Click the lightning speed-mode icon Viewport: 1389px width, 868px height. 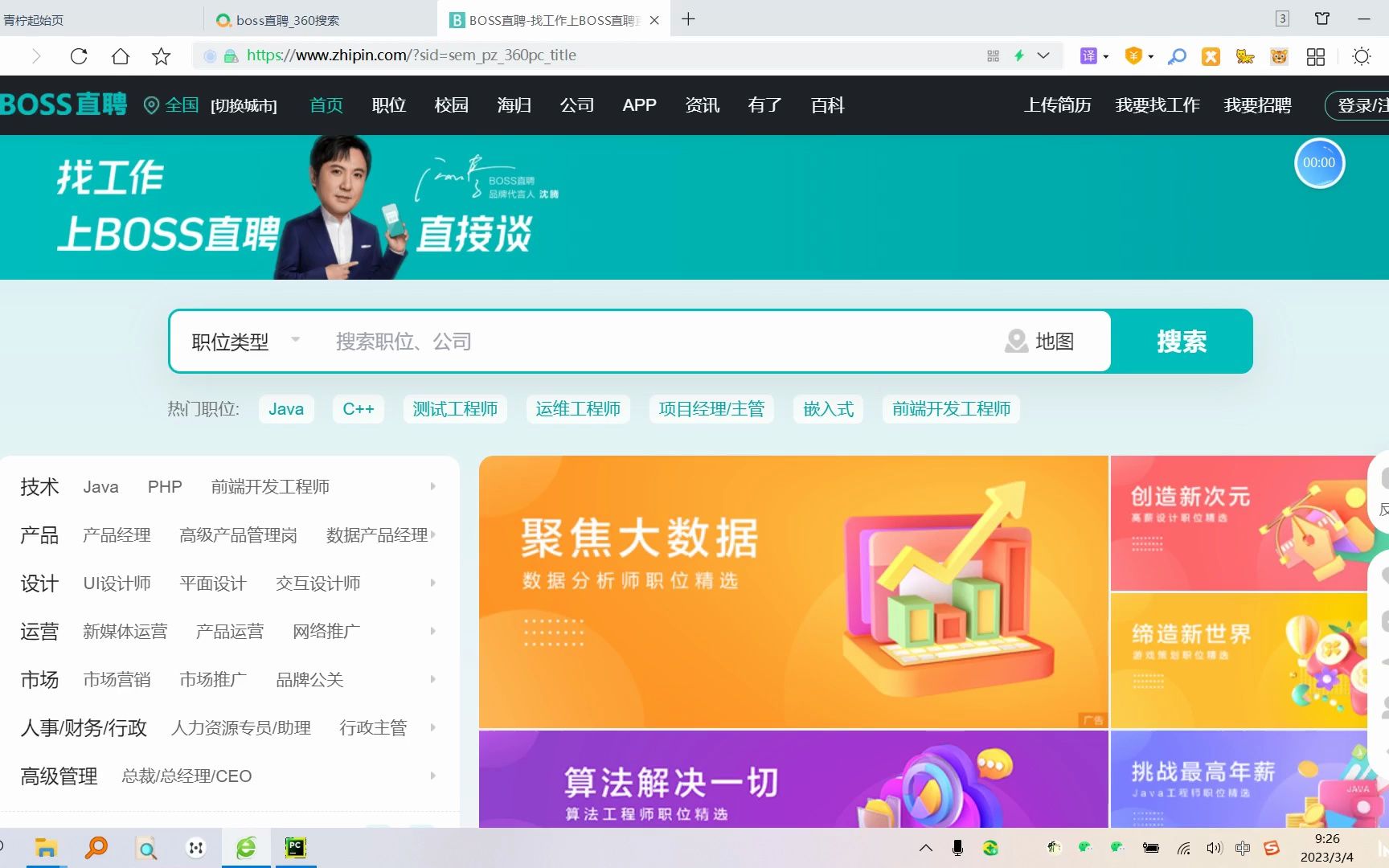[x=1018, y=55]
